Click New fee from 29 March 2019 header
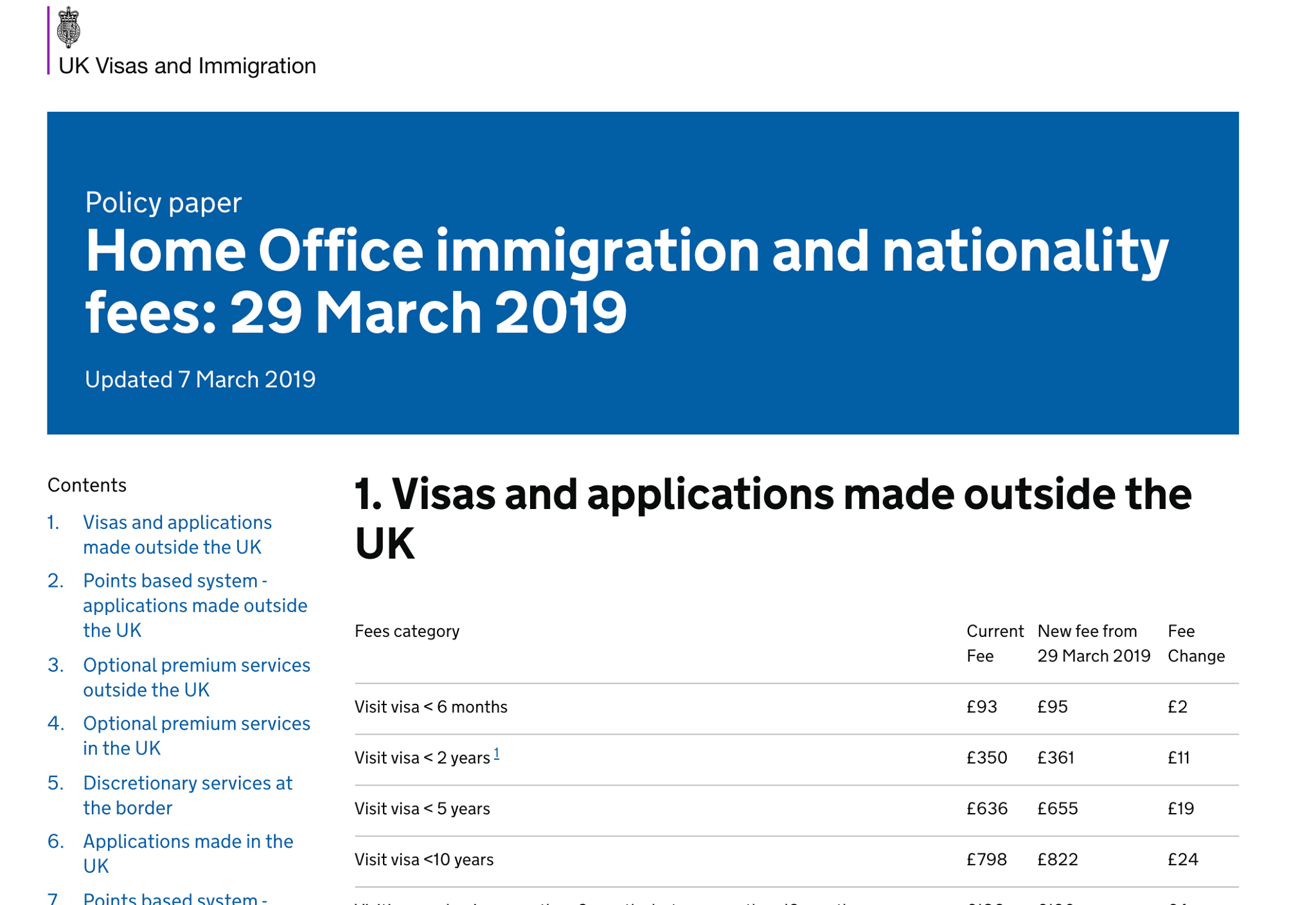Image resolution: width=1316 pixels, height=905 pixels. click(x=1094, y=643)
